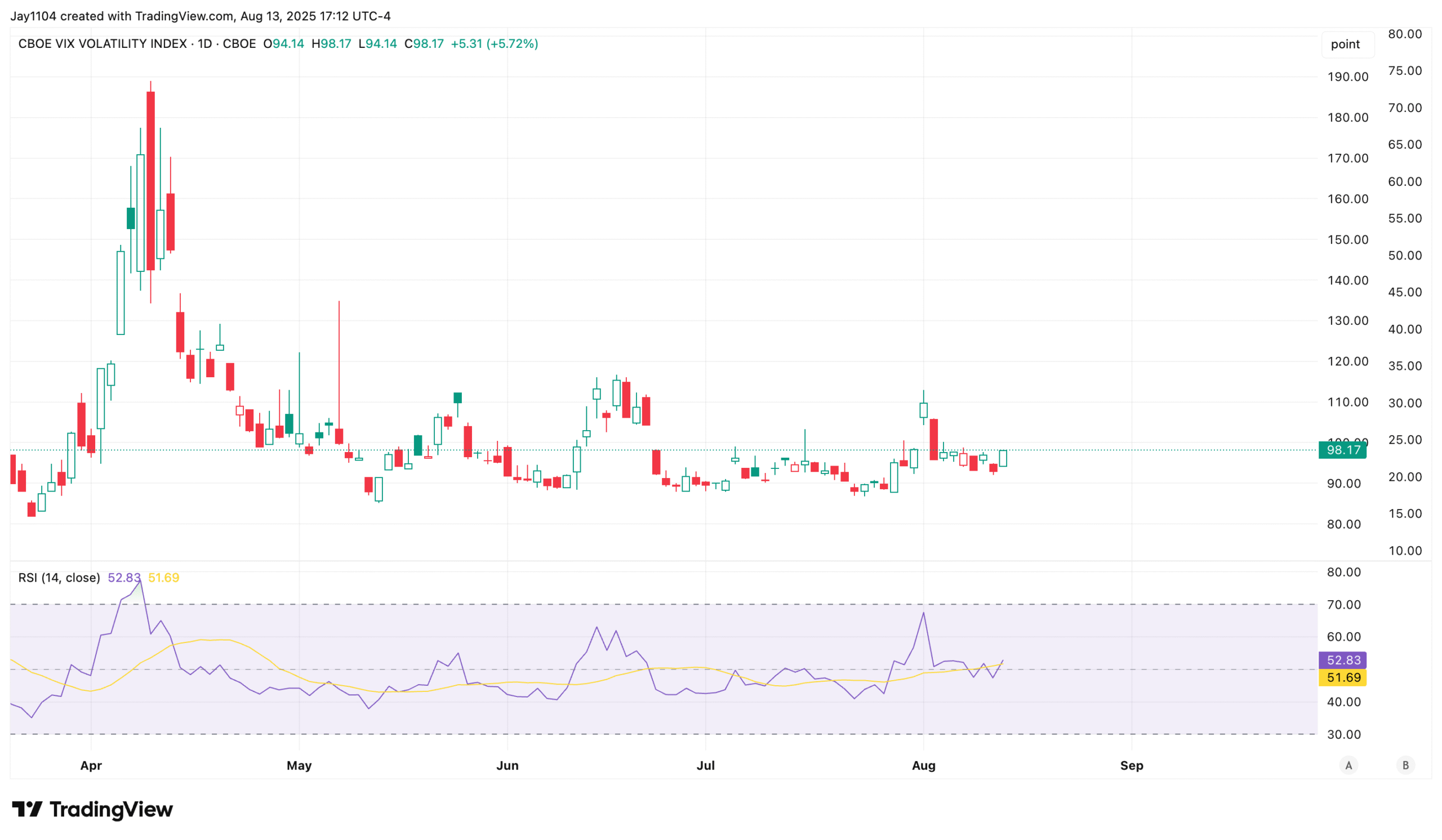The height and width of the screenshot is (840, 1442).
Task: Click the Jun date label
Action: (x=508, y=766)
